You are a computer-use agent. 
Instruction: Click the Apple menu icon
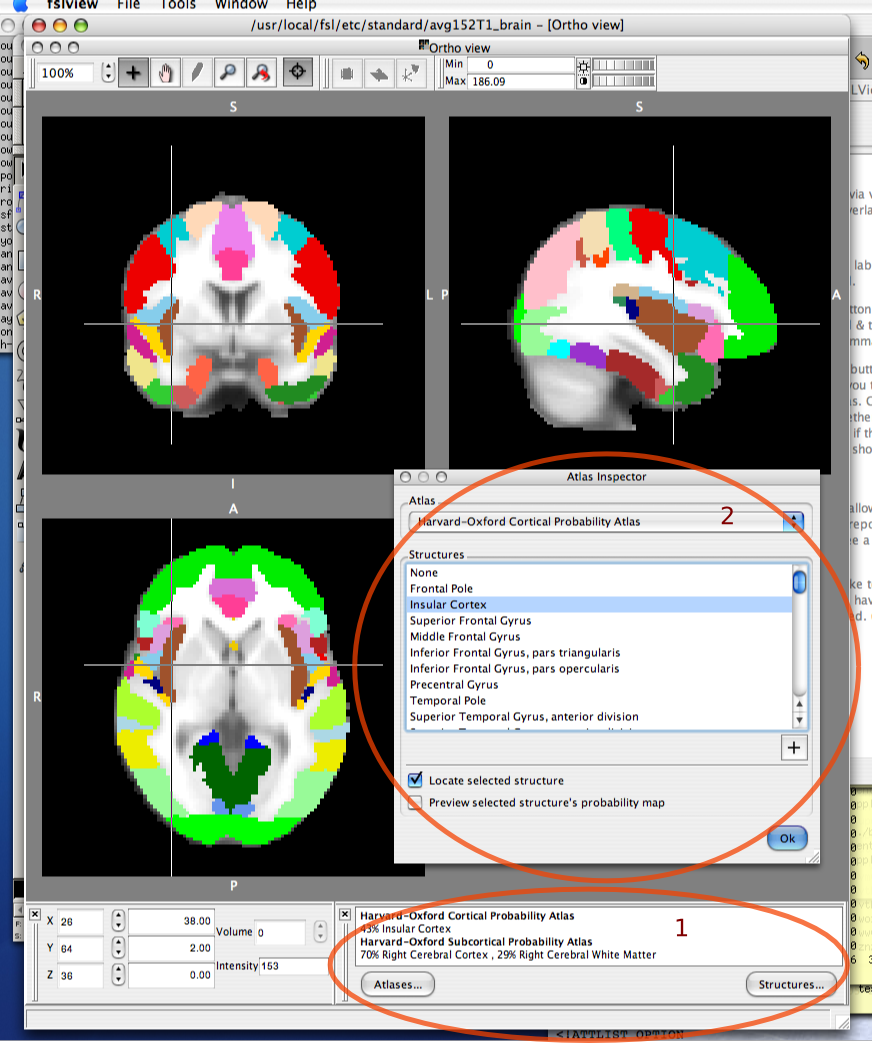(x=21, y=5)
